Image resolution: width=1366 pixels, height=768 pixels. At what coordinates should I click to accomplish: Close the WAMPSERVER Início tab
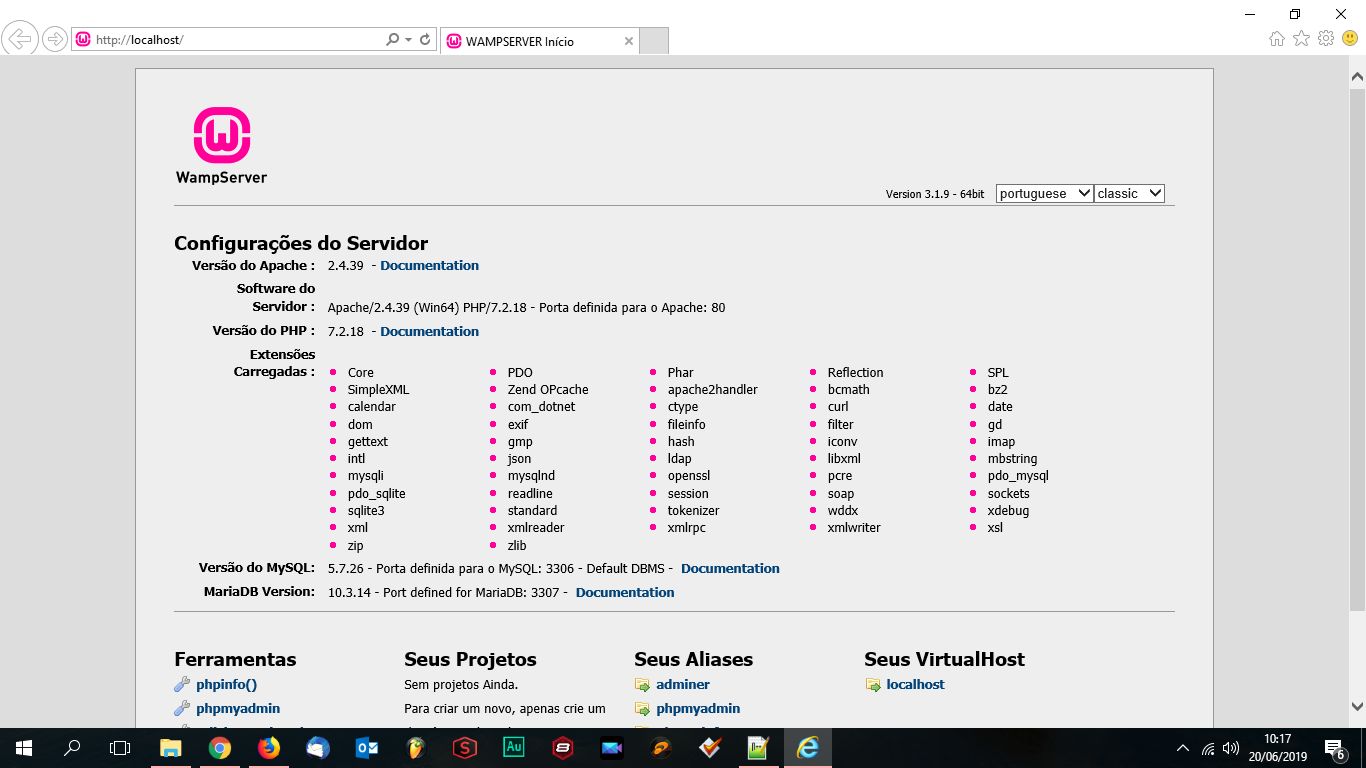(x=629, y=41)
